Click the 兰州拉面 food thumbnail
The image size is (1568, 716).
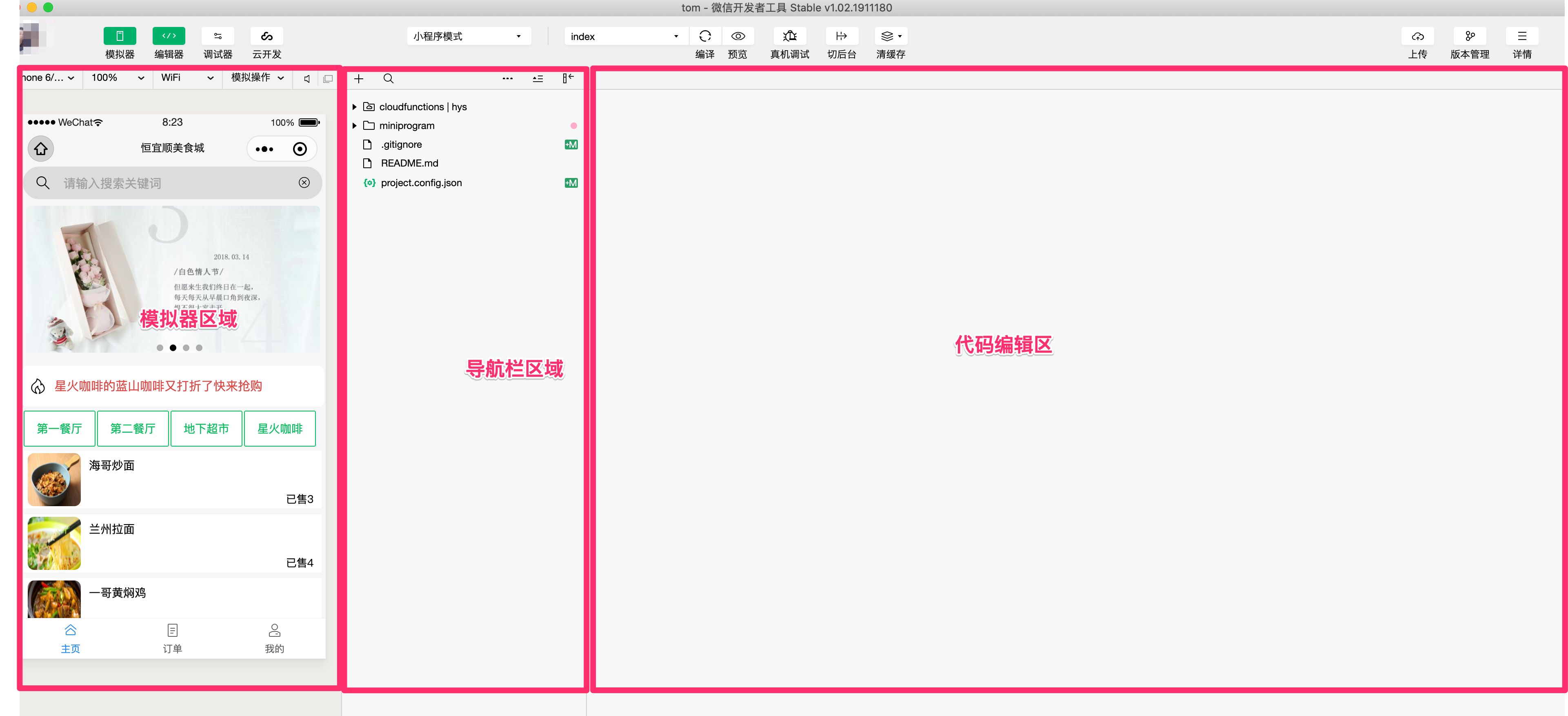coord(54,544)
